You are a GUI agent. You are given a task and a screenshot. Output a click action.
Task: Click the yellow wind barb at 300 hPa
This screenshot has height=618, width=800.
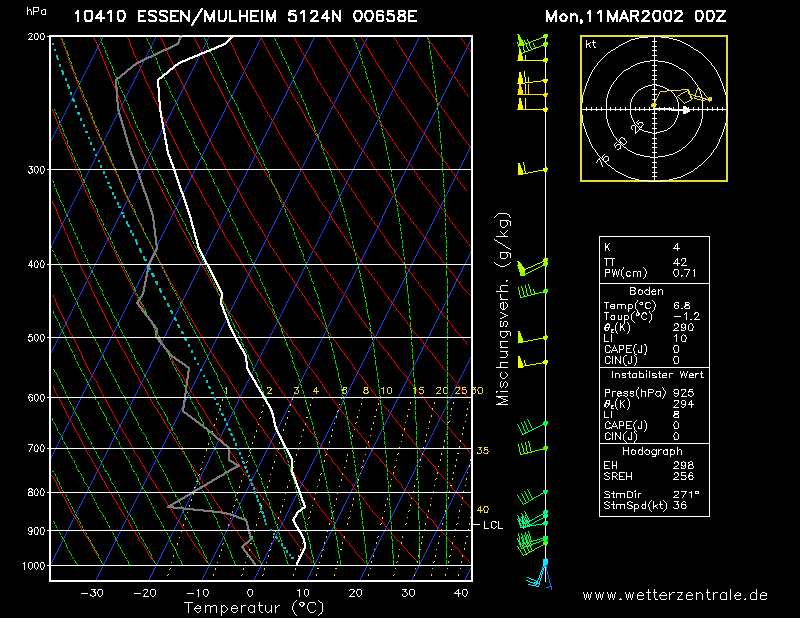(532, 169)
